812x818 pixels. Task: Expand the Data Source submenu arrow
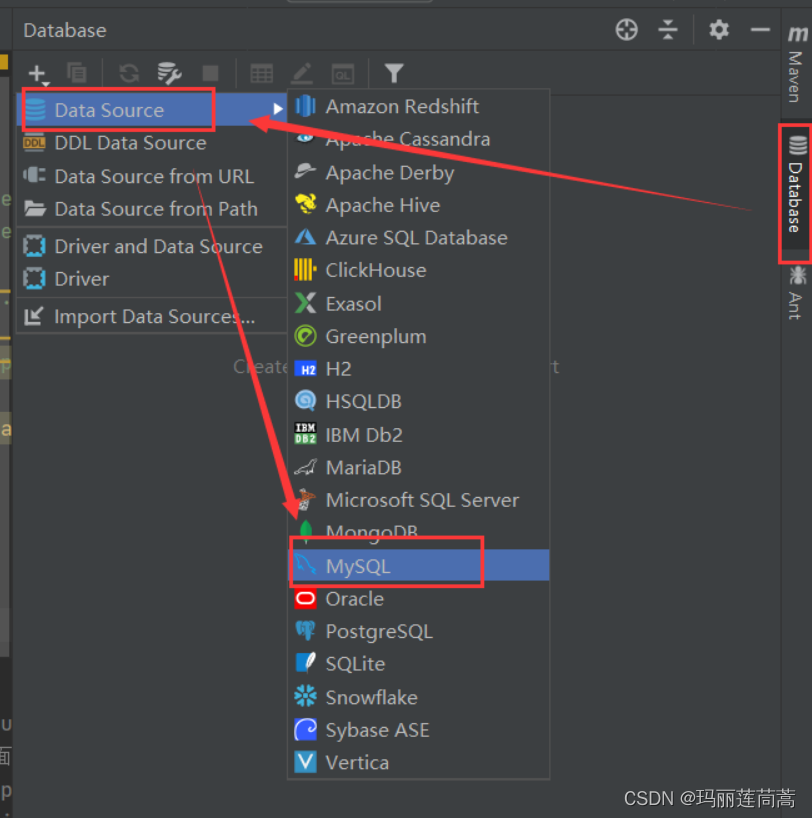[x=278, y=109]
